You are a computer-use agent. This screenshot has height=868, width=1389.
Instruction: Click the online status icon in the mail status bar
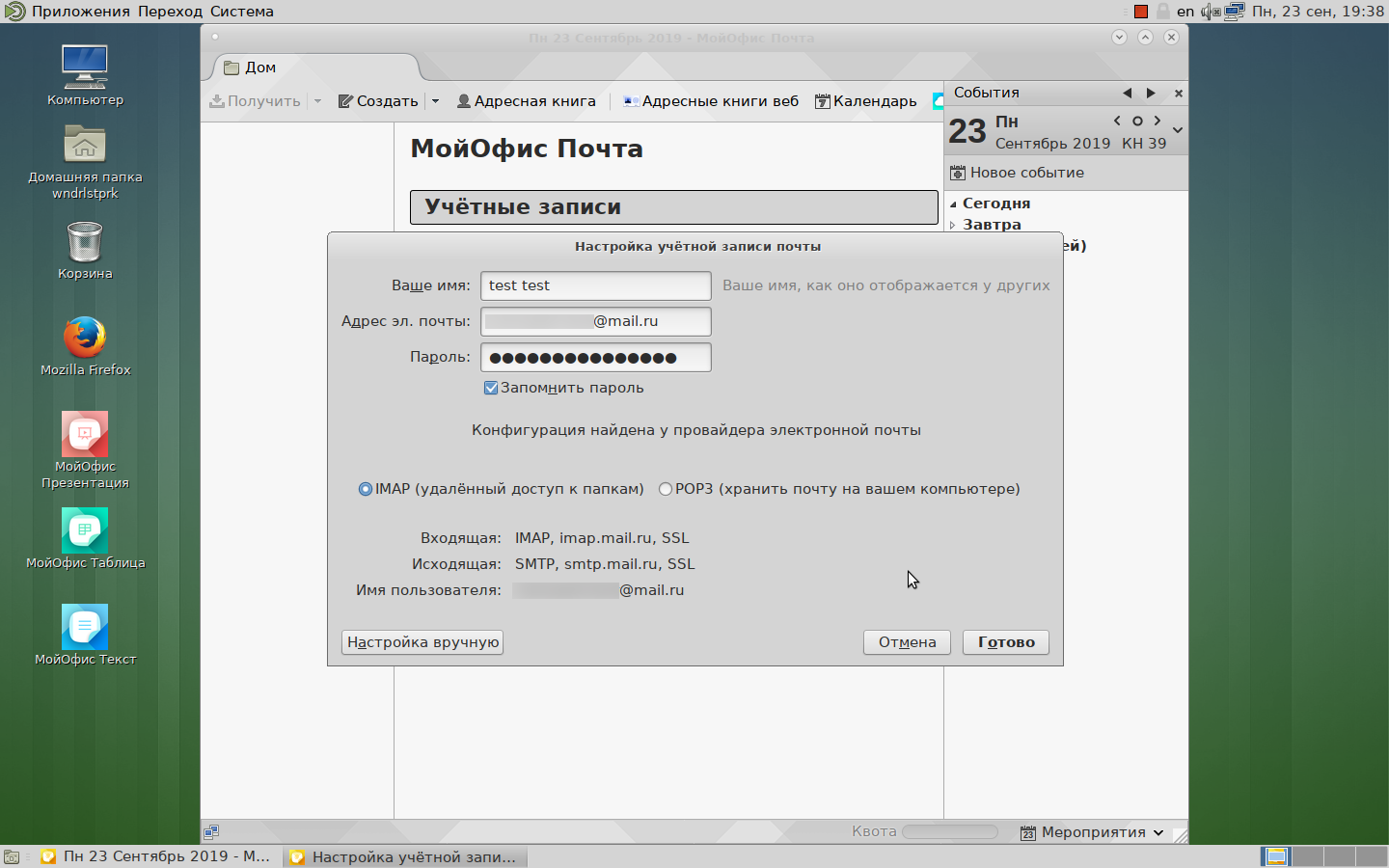(211, 831)
